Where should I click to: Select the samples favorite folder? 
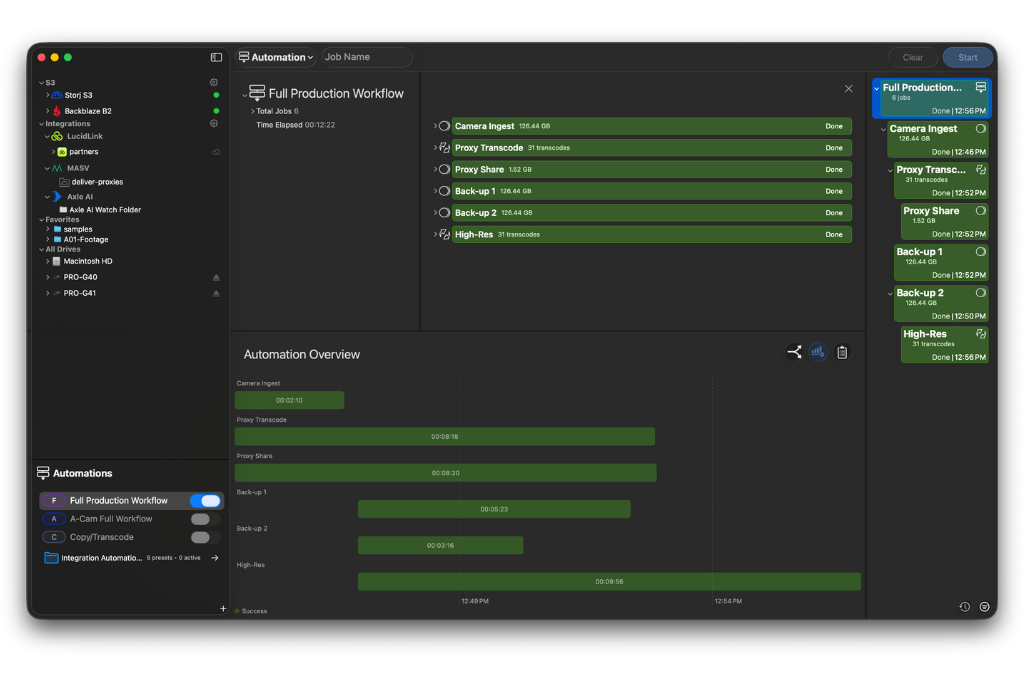tap(78, 229)
